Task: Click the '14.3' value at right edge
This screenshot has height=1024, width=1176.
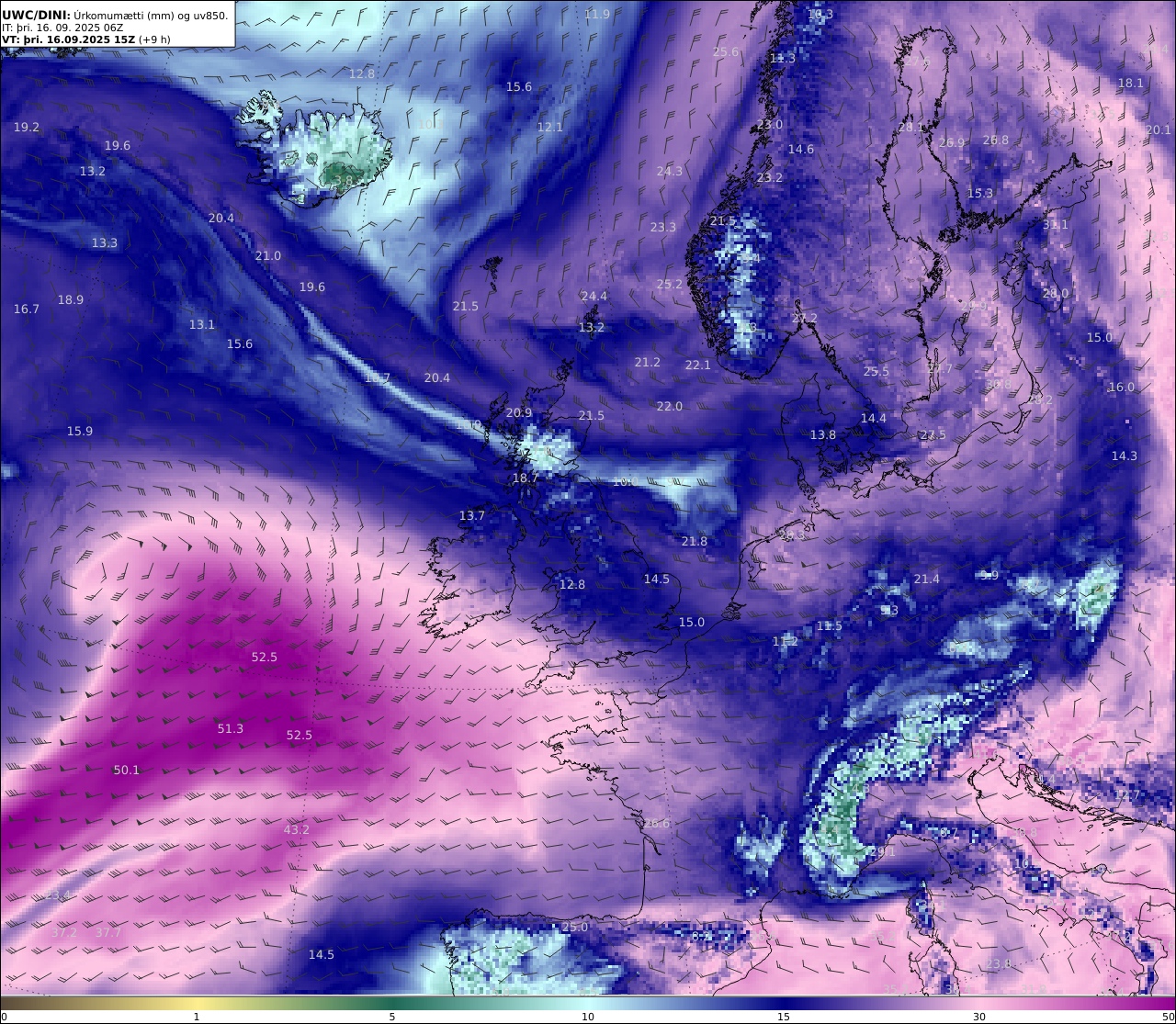Action: coord(1125,456)
